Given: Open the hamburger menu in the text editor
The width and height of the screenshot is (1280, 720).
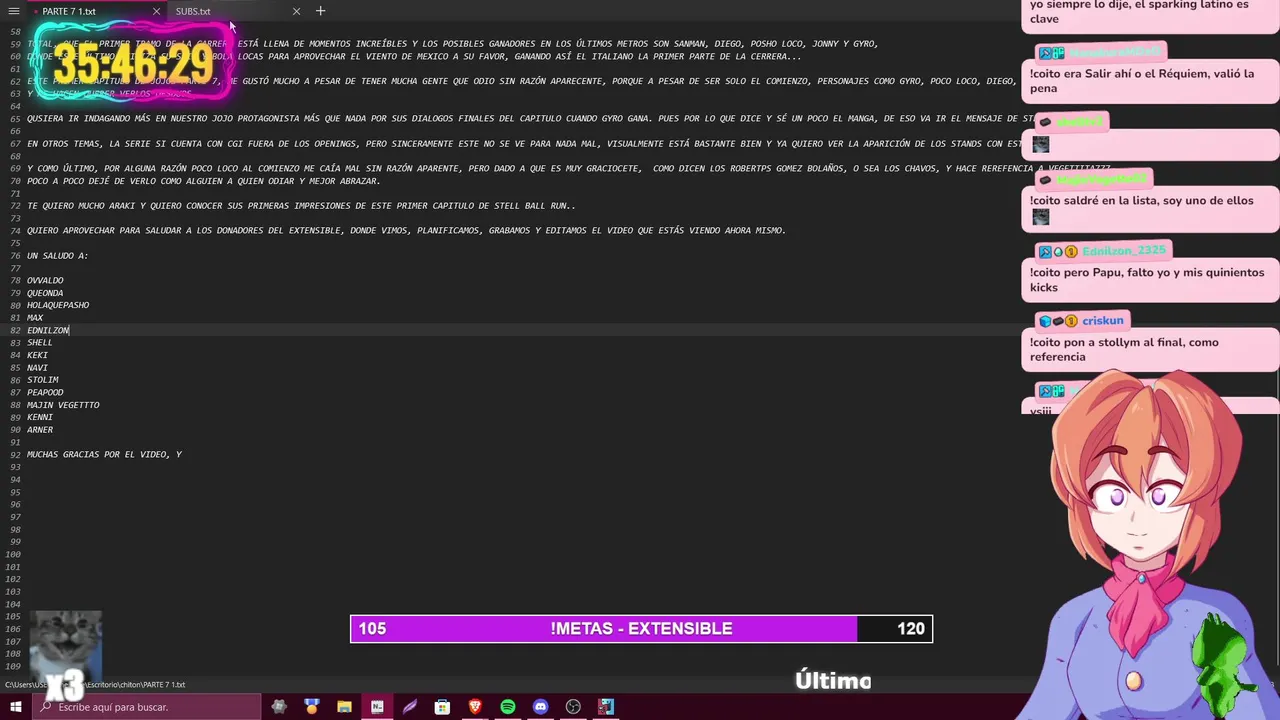Looking at the screenshot, I should pos(14,11).
